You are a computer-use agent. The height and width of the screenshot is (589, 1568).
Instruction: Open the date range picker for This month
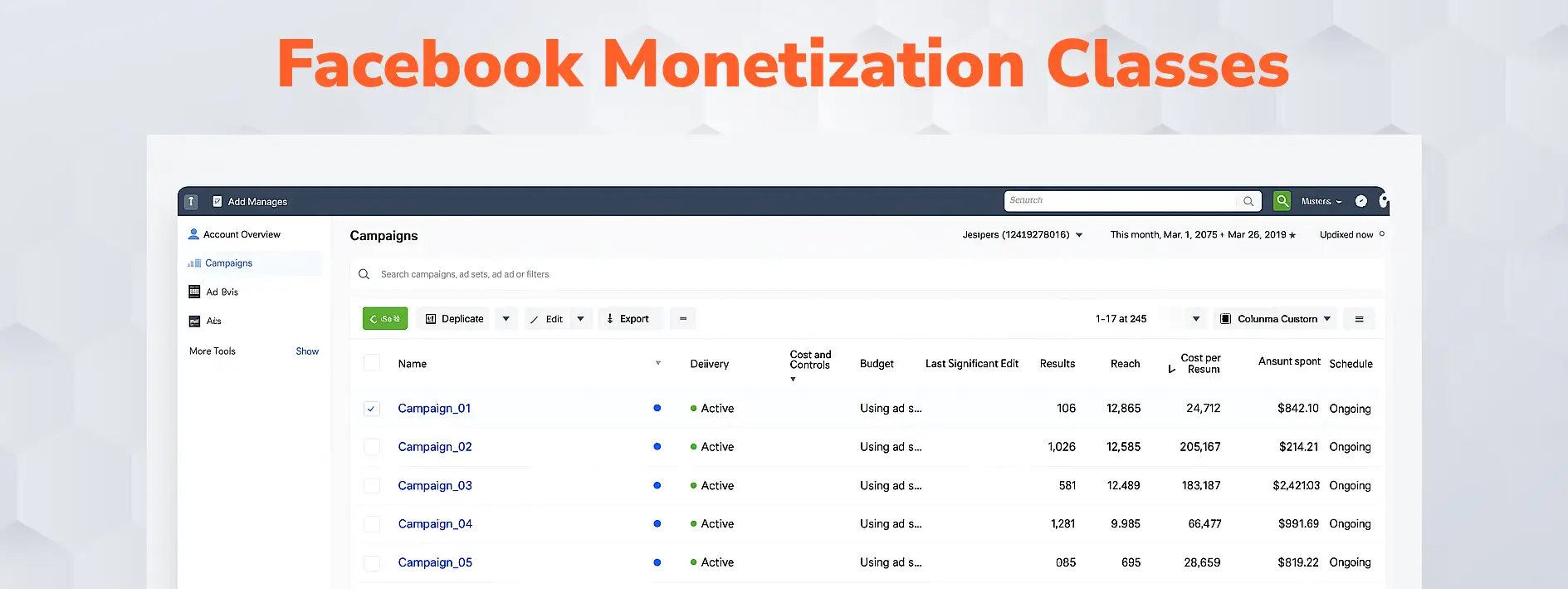[x=1203, y=235]
